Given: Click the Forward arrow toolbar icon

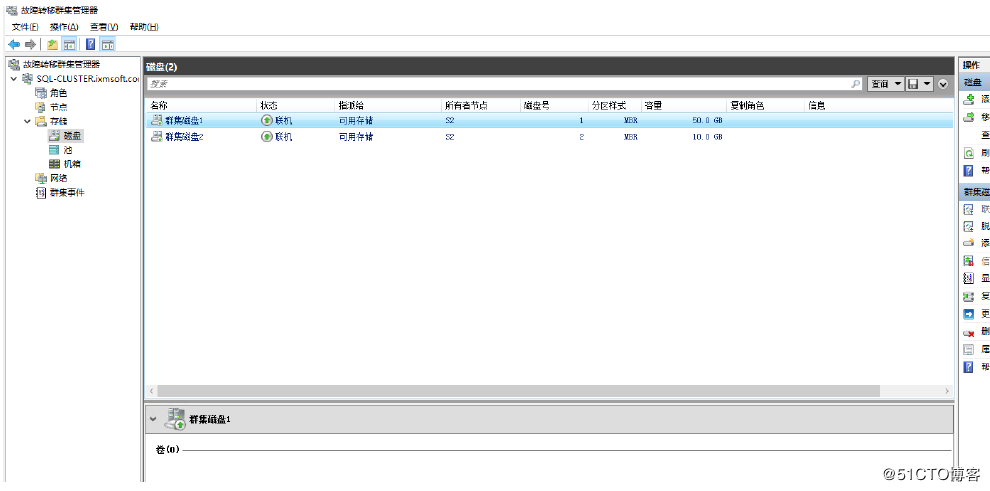Looking at the screenshot, I should coord(30,45).
